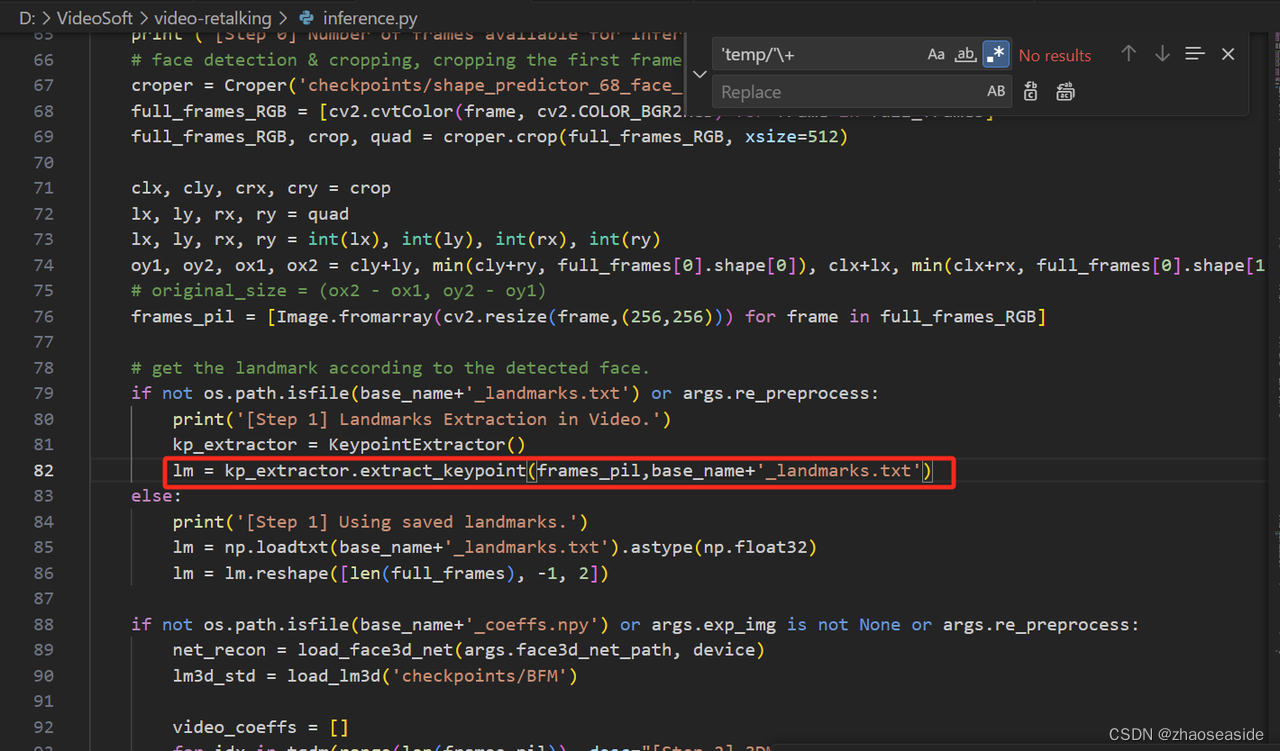Click 'No results' status text
Screen dimensions: 1280x751
pyautogui.click(x=1055, y=56)
